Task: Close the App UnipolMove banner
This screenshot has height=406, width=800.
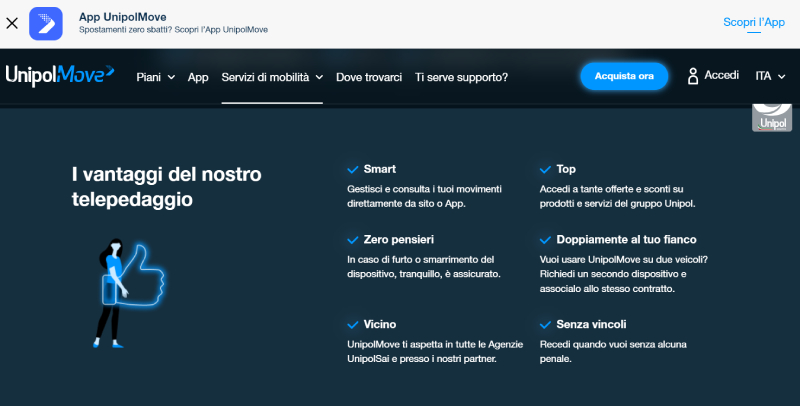Action: pos(12,23)
